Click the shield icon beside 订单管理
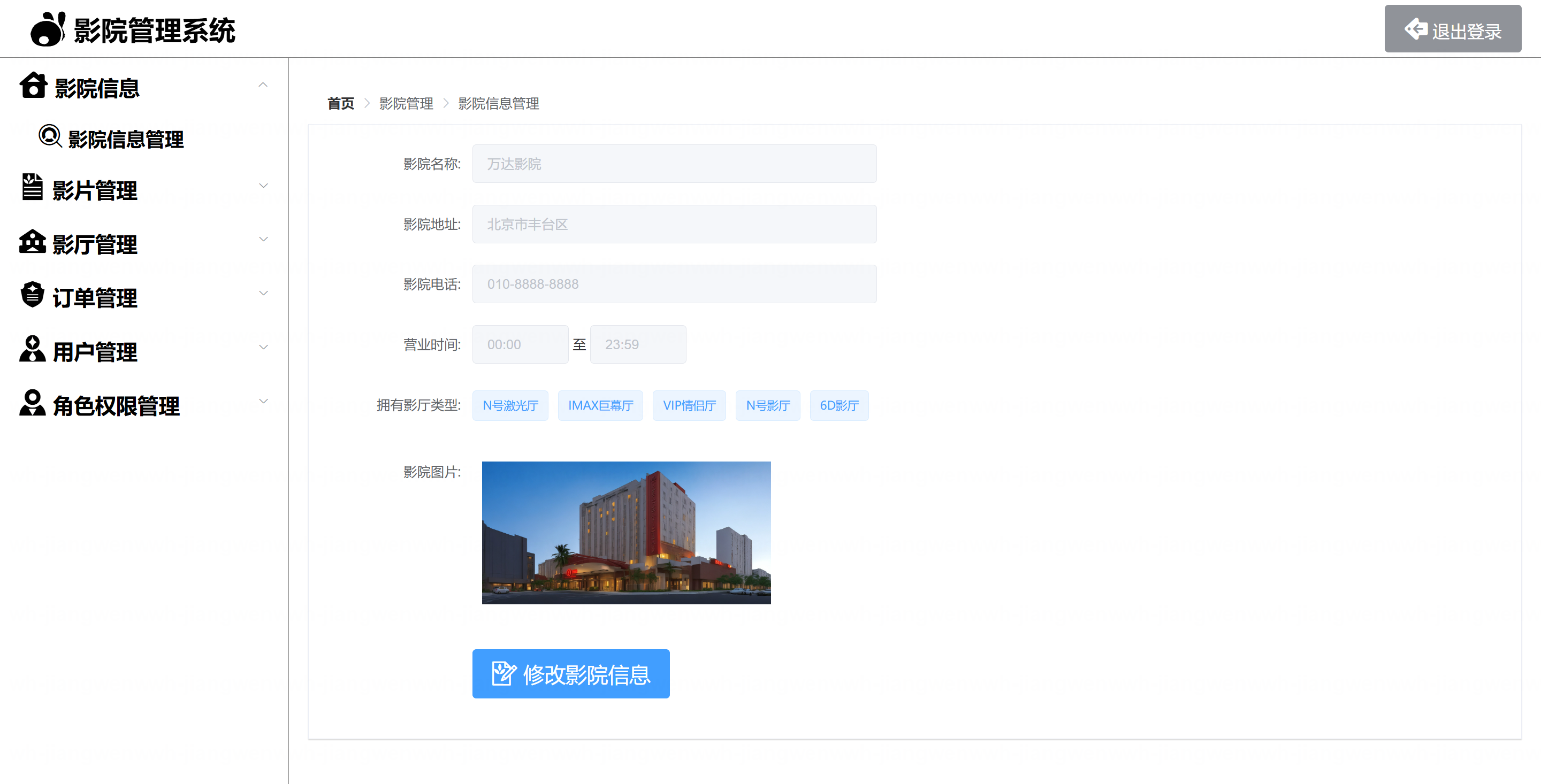This screenshot has height=784, width=1541. [x=32, y=295]
